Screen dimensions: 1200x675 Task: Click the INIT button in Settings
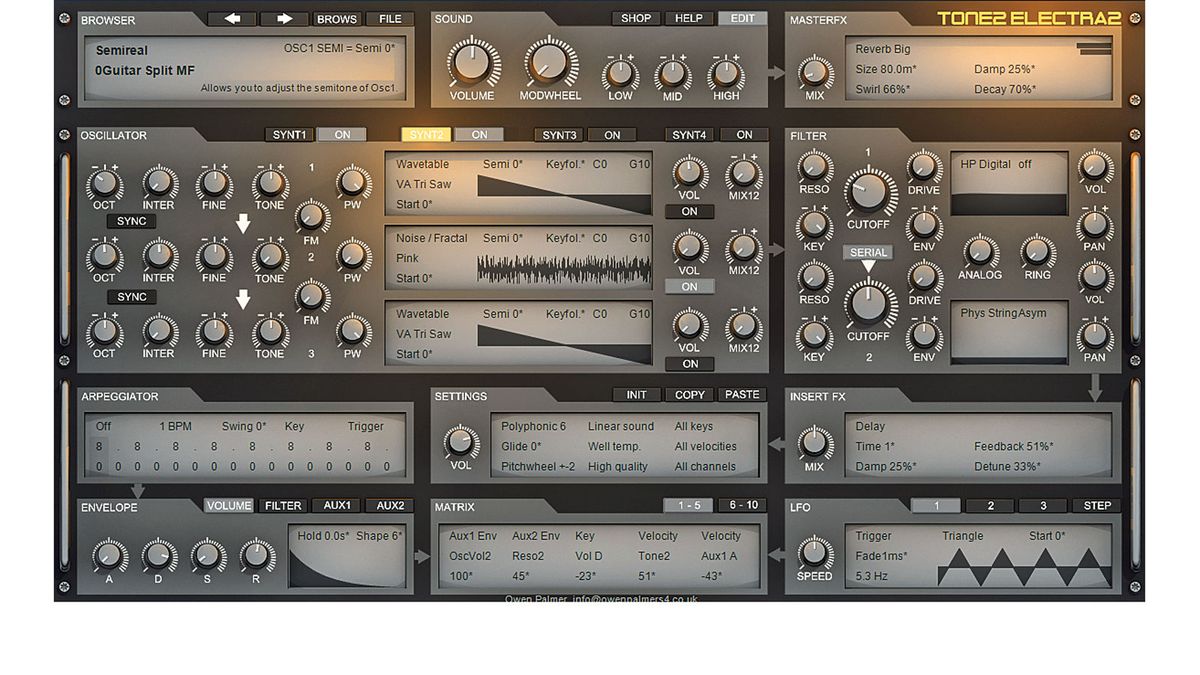pos(637,395)
